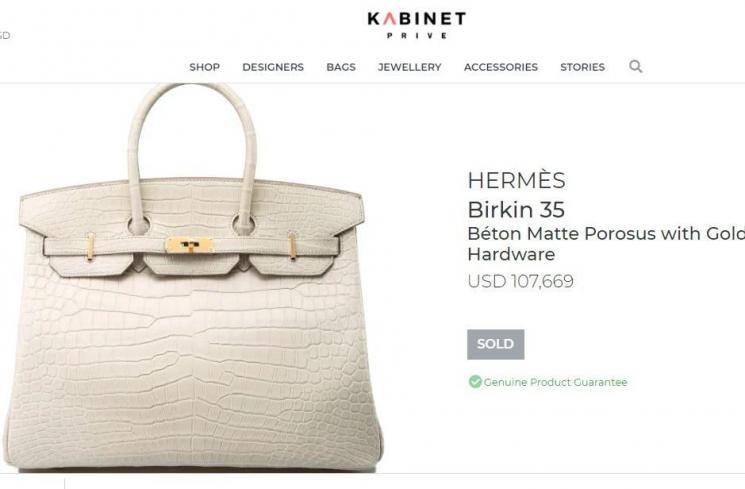Open the search magnifier icon
Viewport: 745px width, 489px height.
tap(636, 67)
